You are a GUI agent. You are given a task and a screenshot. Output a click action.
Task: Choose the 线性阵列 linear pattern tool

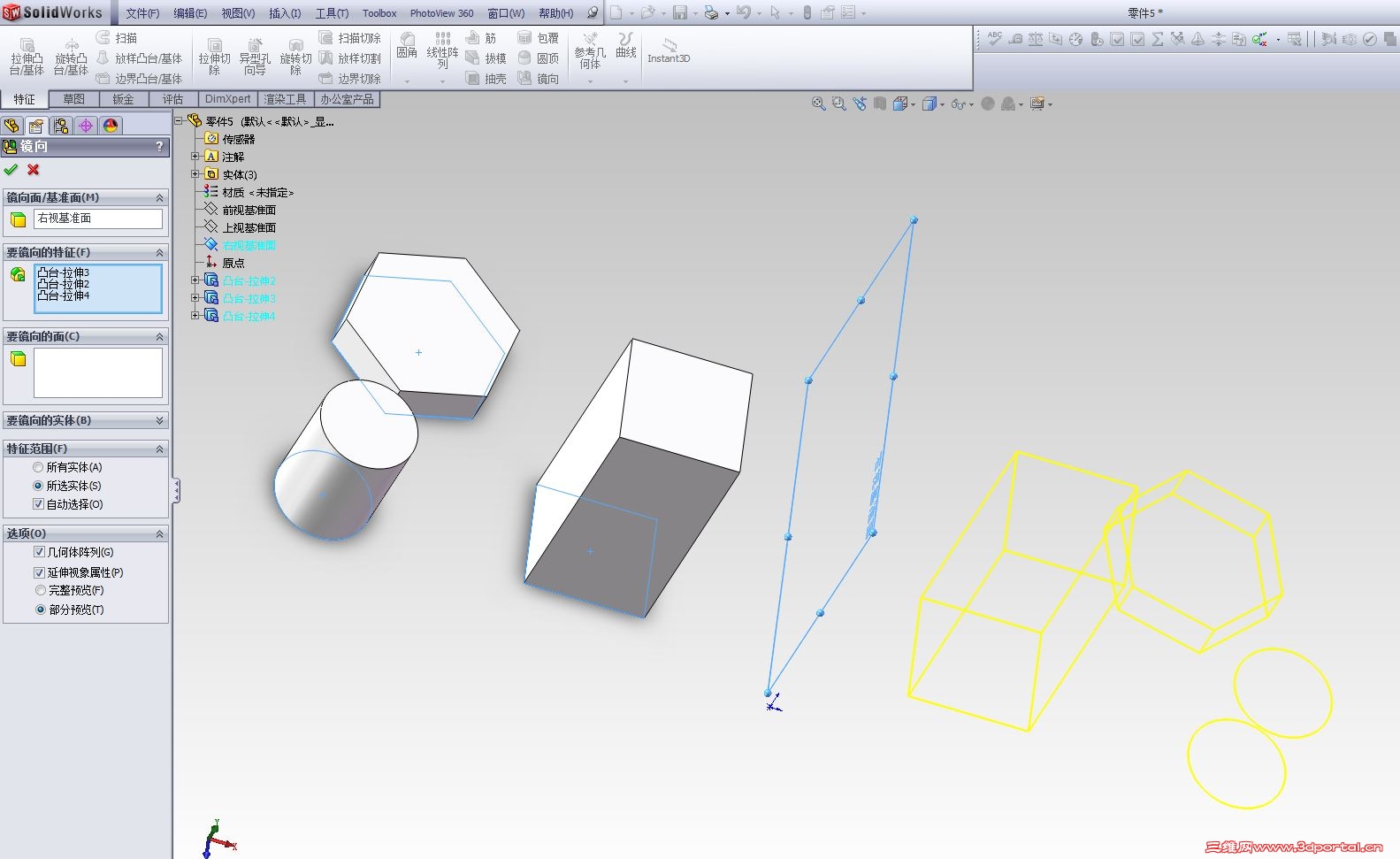tap(442, 50)
